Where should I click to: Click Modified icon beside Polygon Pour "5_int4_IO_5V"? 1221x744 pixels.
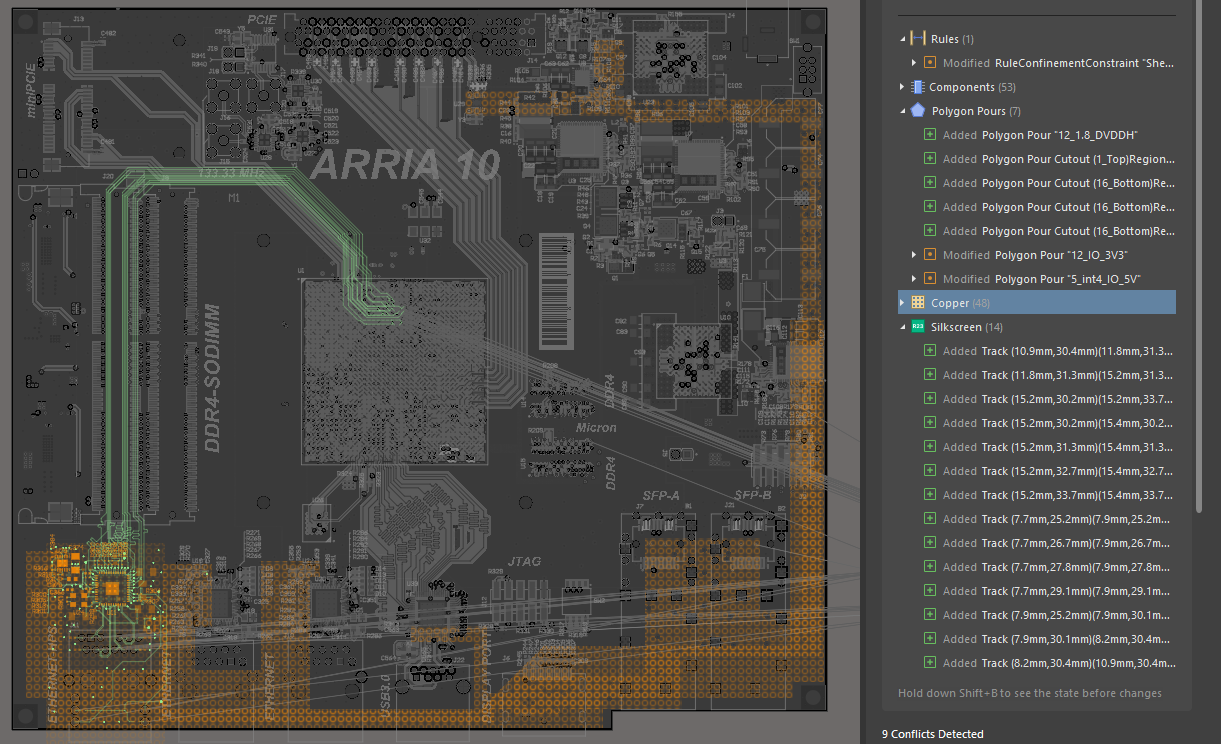pyautogui.click(x=930, y=279)
